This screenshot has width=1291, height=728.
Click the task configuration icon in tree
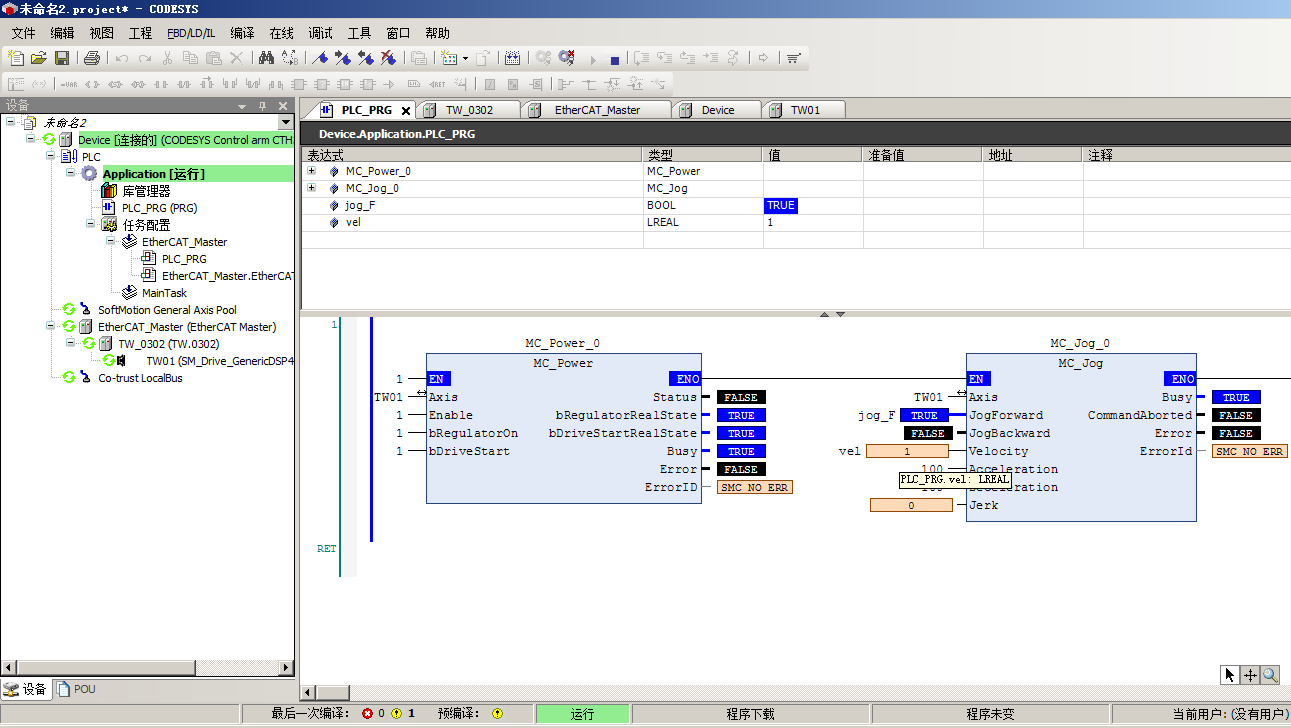click(x=109, y=225)
